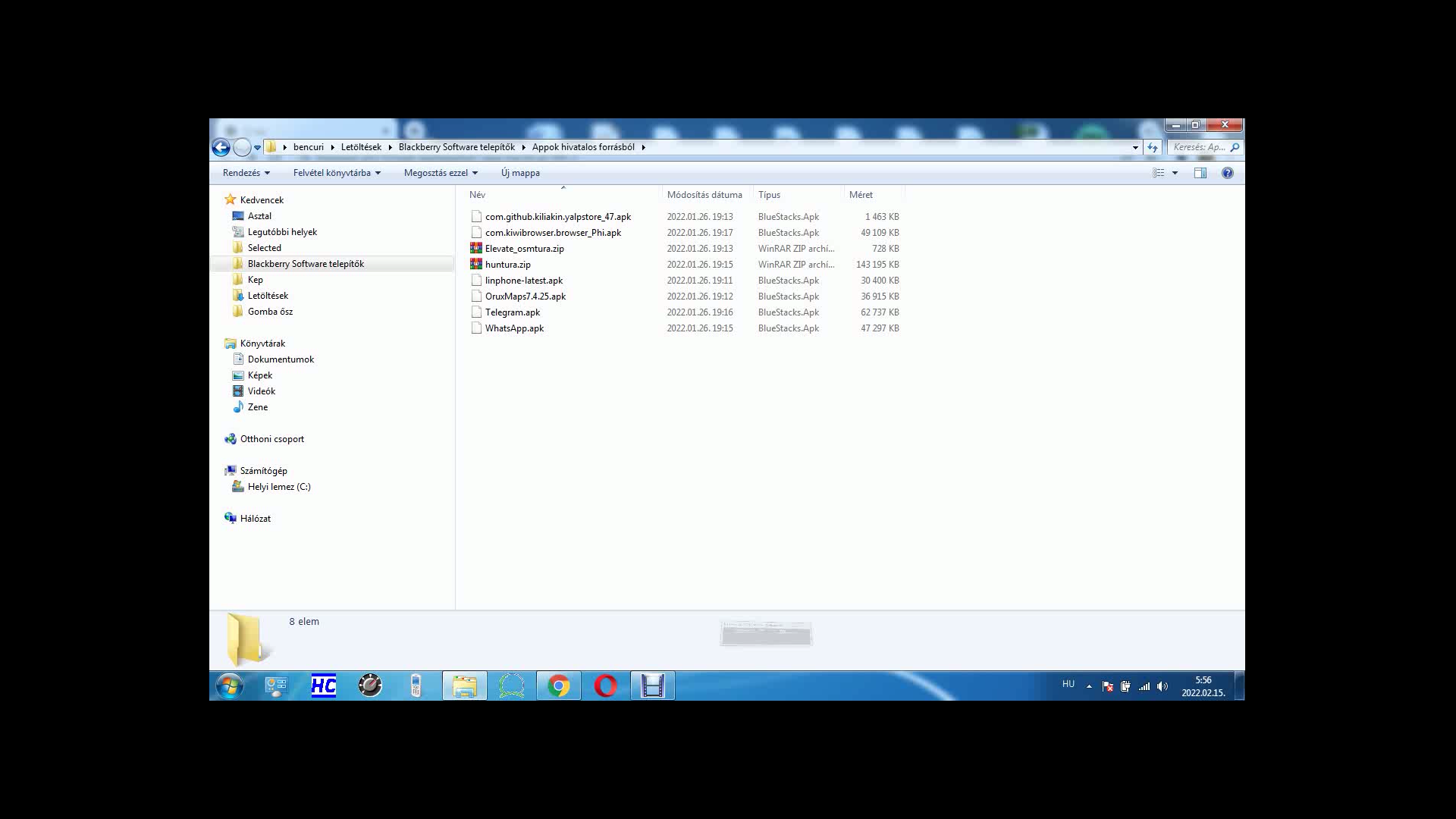Open the address bar history dropdown
This screenshot has width=1456, height=819.
1135,148
